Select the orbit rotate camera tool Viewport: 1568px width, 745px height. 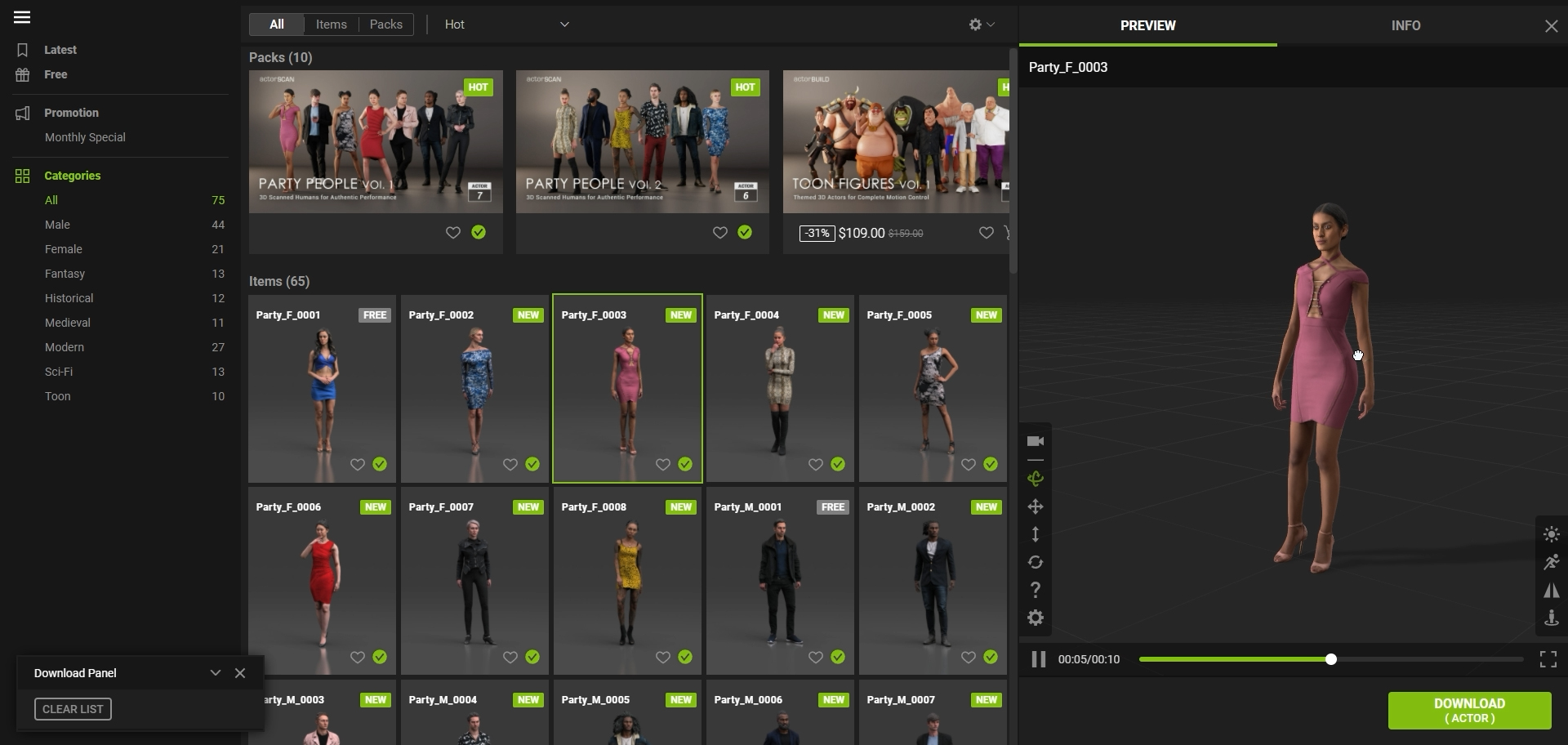coord(1036,479)
